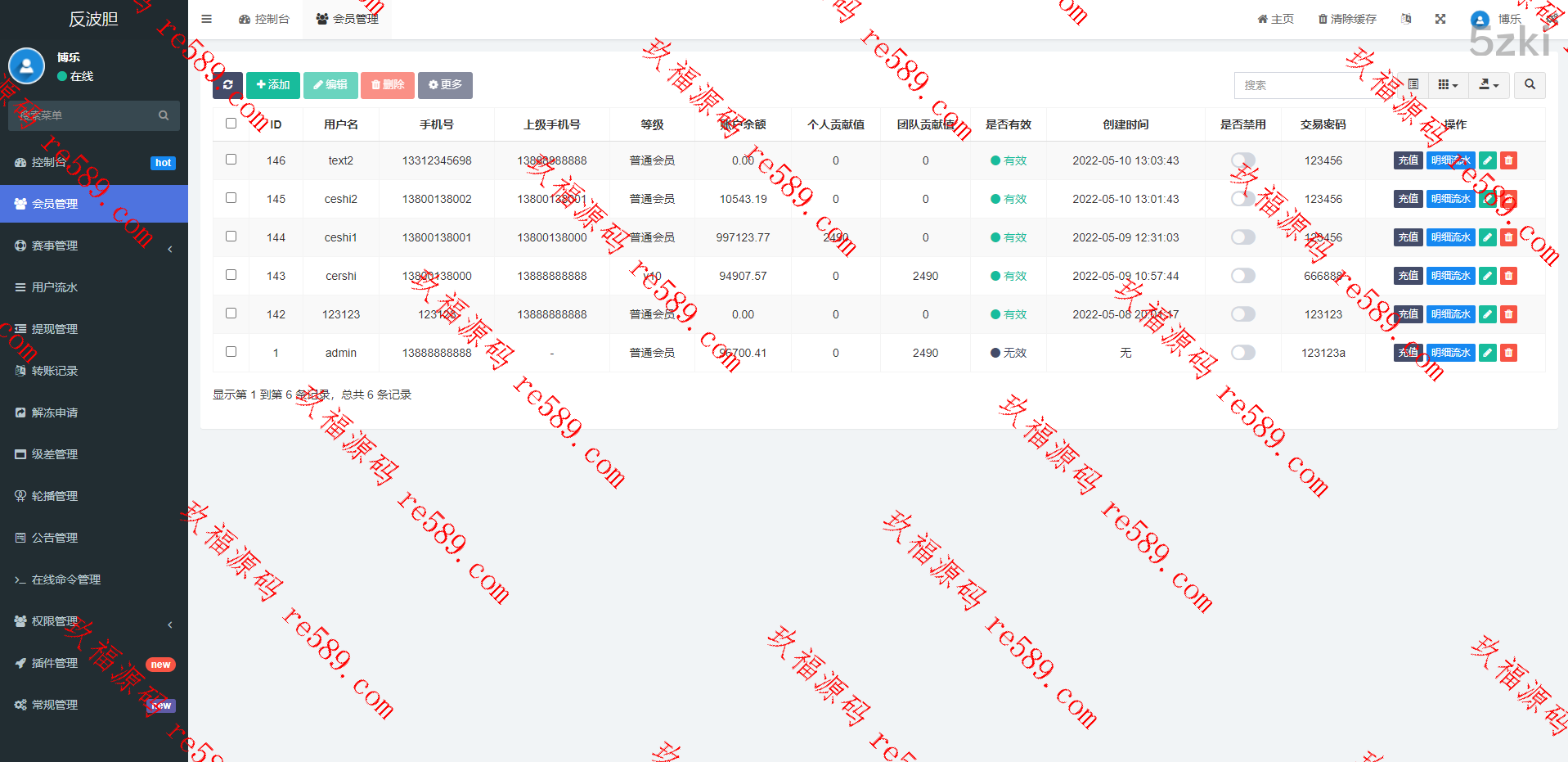Click red delete icon for user admin
This screenshot has height=762, width=1568.
coord(1508,353)
